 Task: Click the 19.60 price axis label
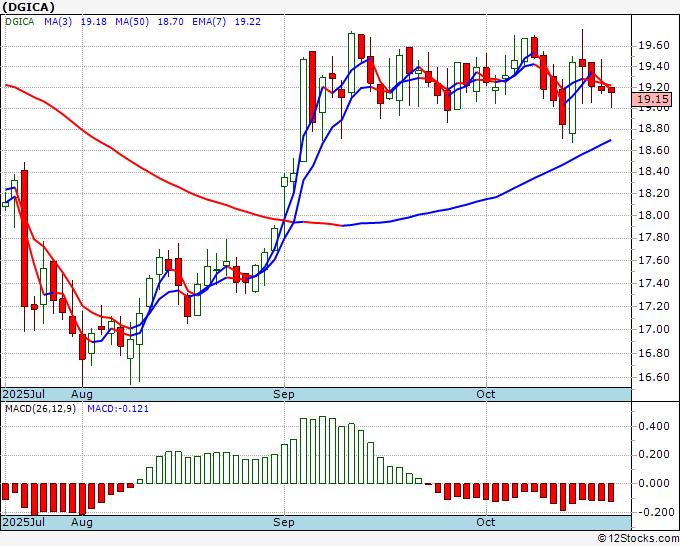coord(652,45)
